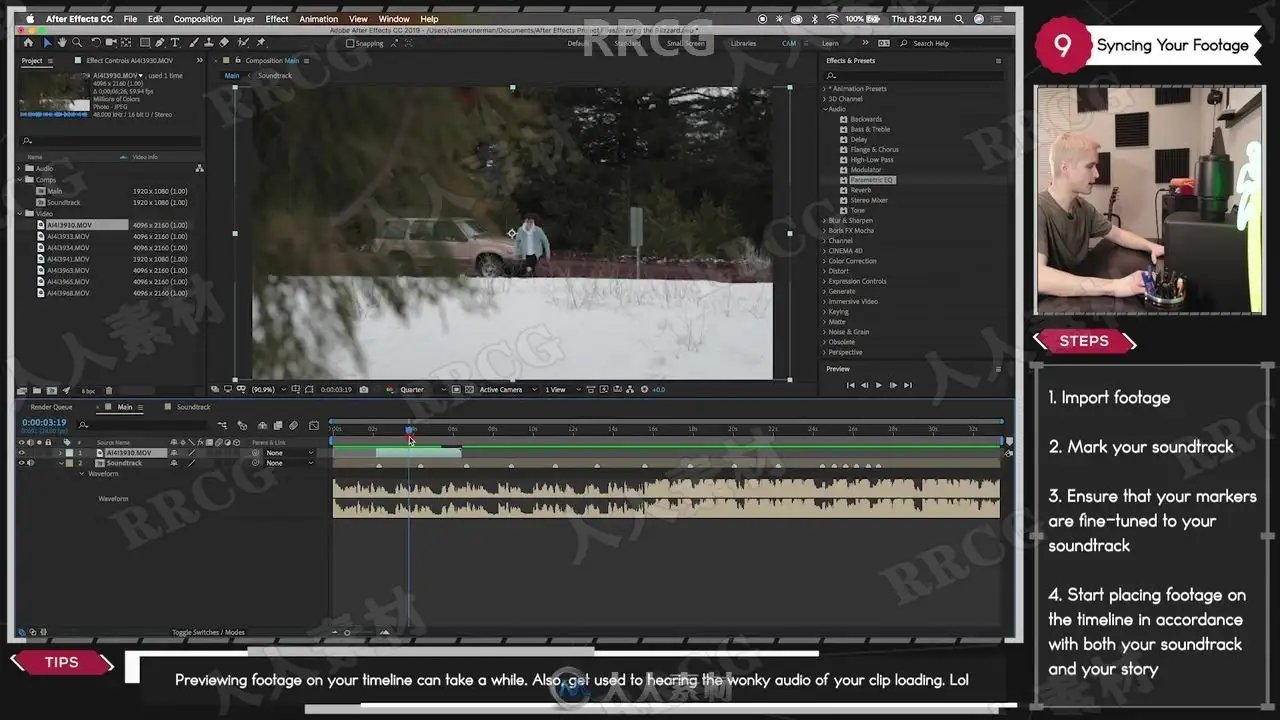Open the Effect menu
This screenshot has height=720, width=1280.
277,19
